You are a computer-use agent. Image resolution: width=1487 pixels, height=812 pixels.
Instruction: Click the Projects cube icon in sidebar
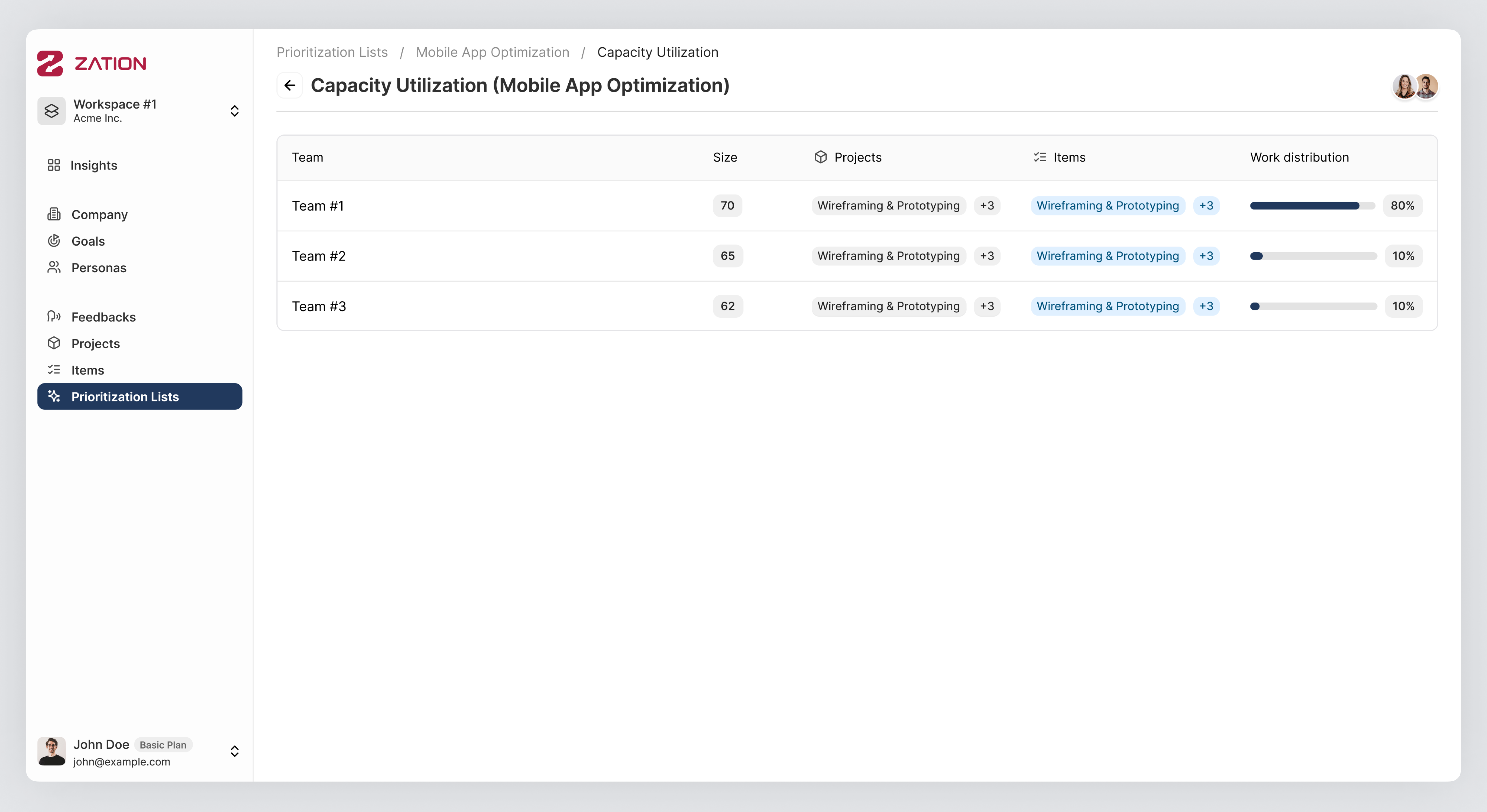[54, 343]
